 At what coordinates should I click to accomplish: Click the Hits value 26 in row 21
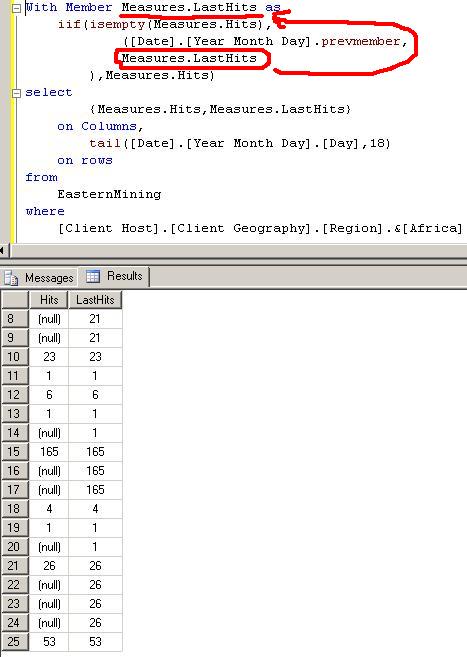(x=49, y=566)
